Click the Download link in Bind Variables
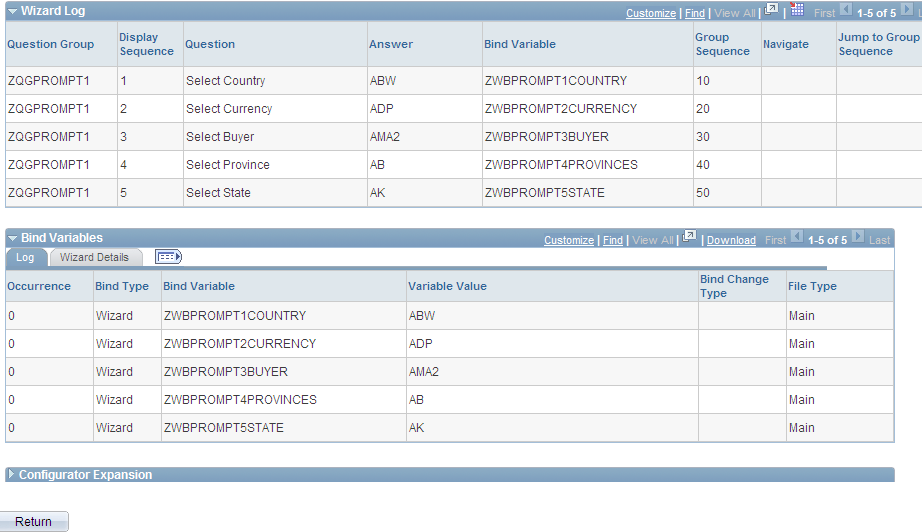Image resolution: width=922 pixels, height=532 pixels. 731,240
